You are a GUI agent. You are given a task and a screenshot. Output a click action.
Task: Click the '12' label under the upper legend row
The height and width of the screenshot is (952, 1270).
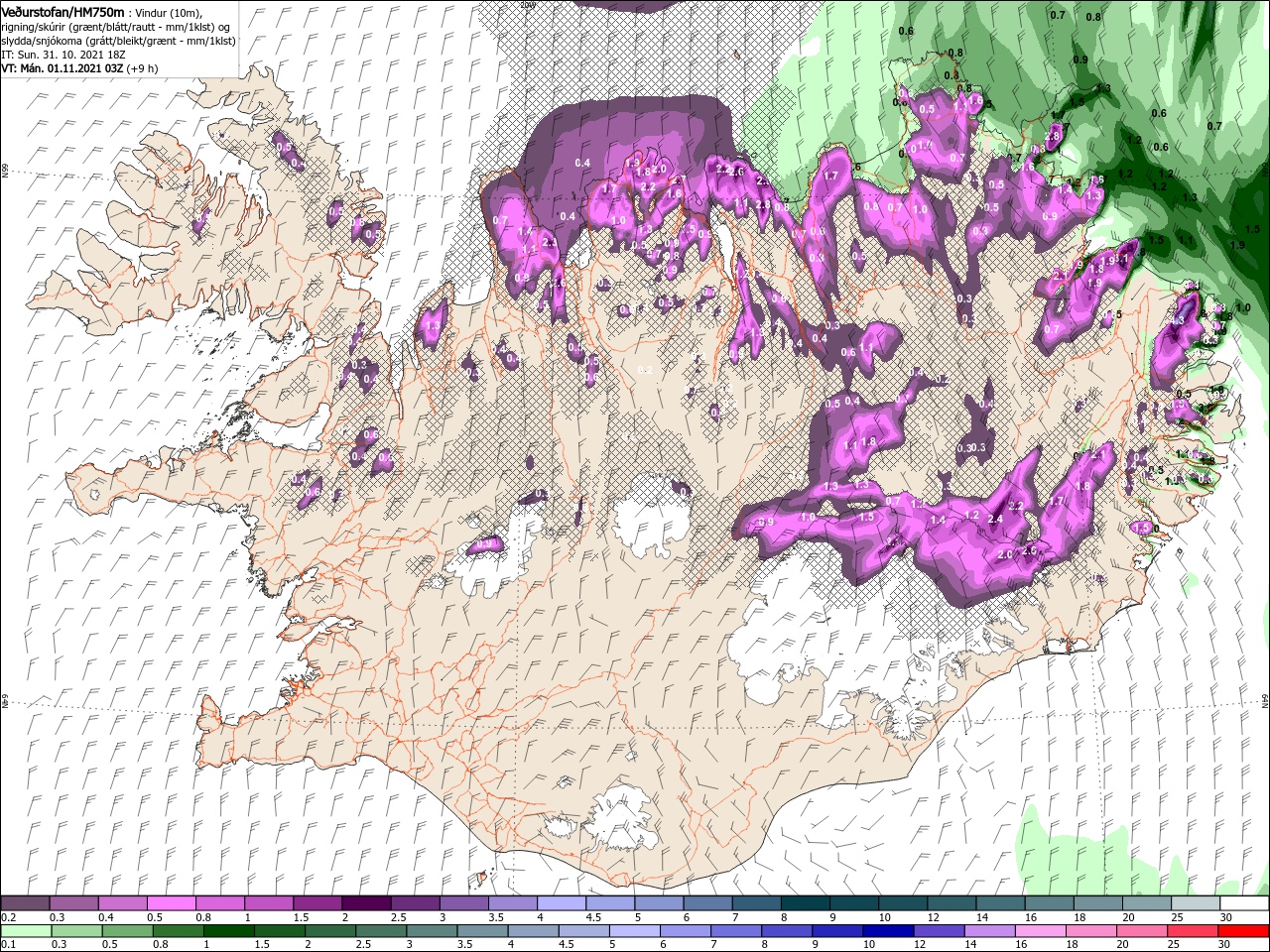934,917
